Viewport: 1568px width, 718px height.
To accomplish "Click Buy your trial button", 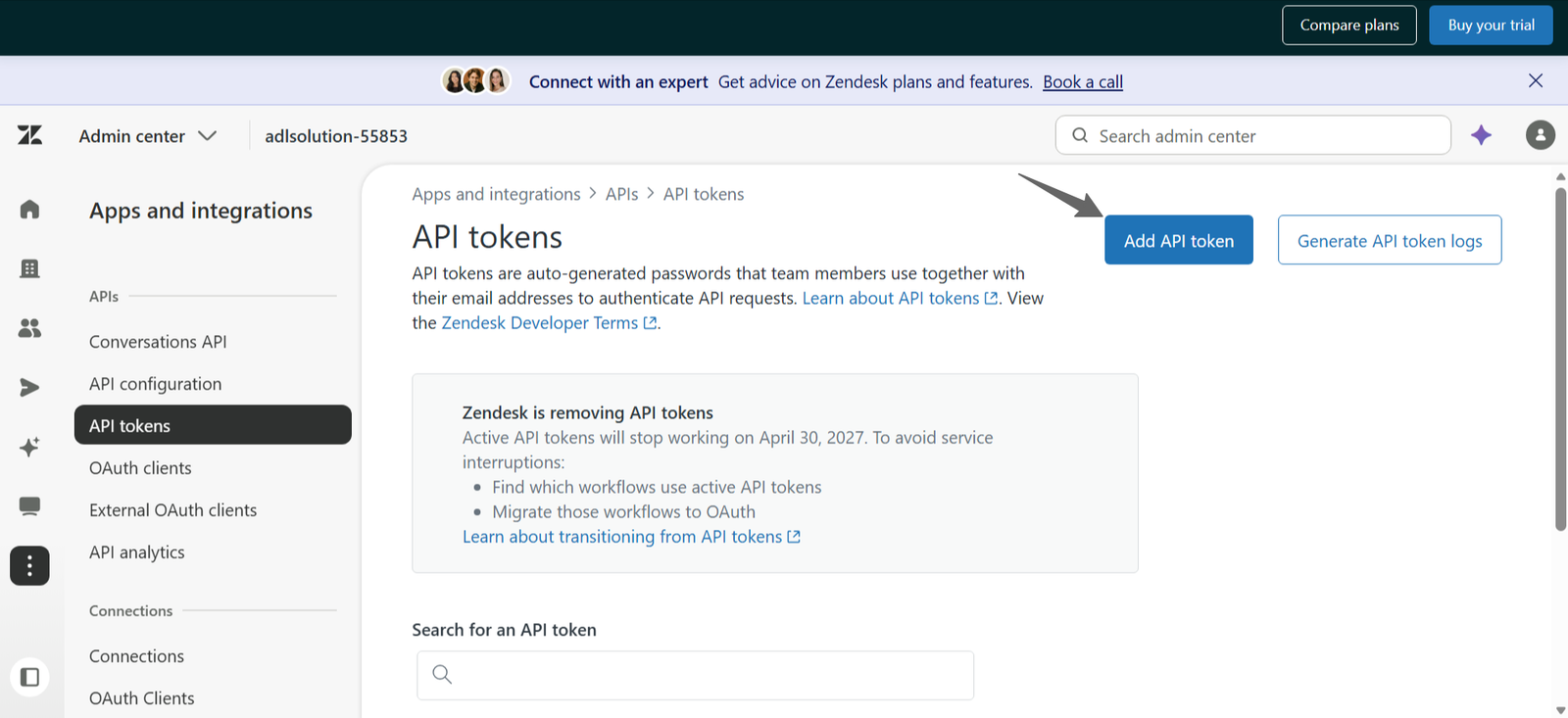I will pyautogui.click(x=1492, y=25).
